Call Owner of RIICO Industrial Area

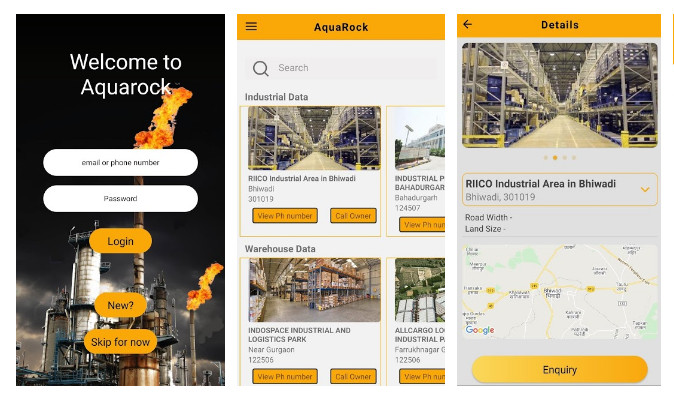point(353,216)
